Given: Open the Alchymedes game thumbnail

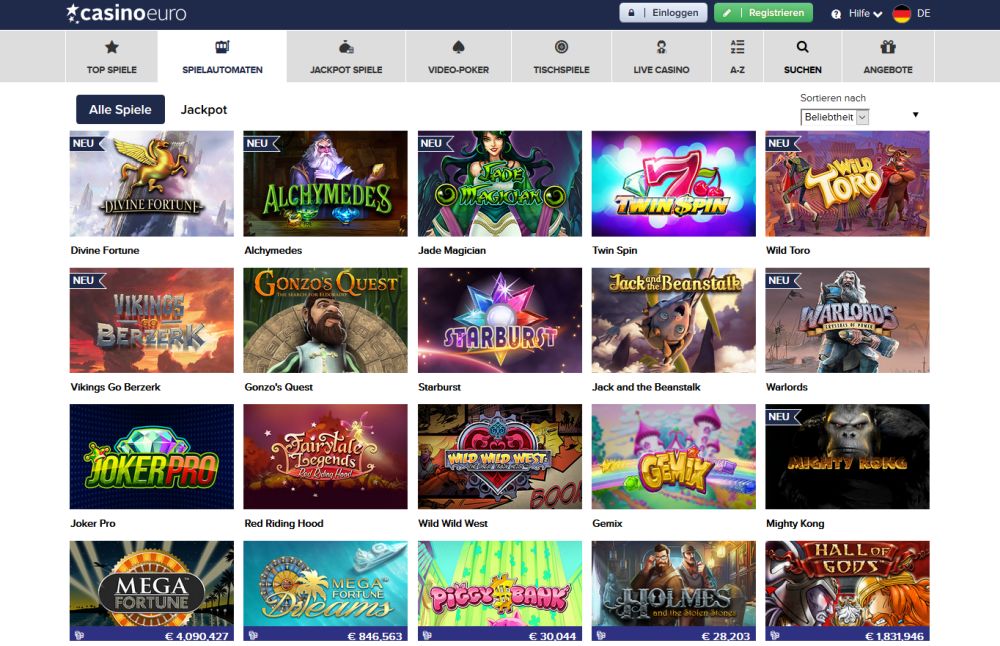Looking at the screenshot, I should (x=325, y=184).
